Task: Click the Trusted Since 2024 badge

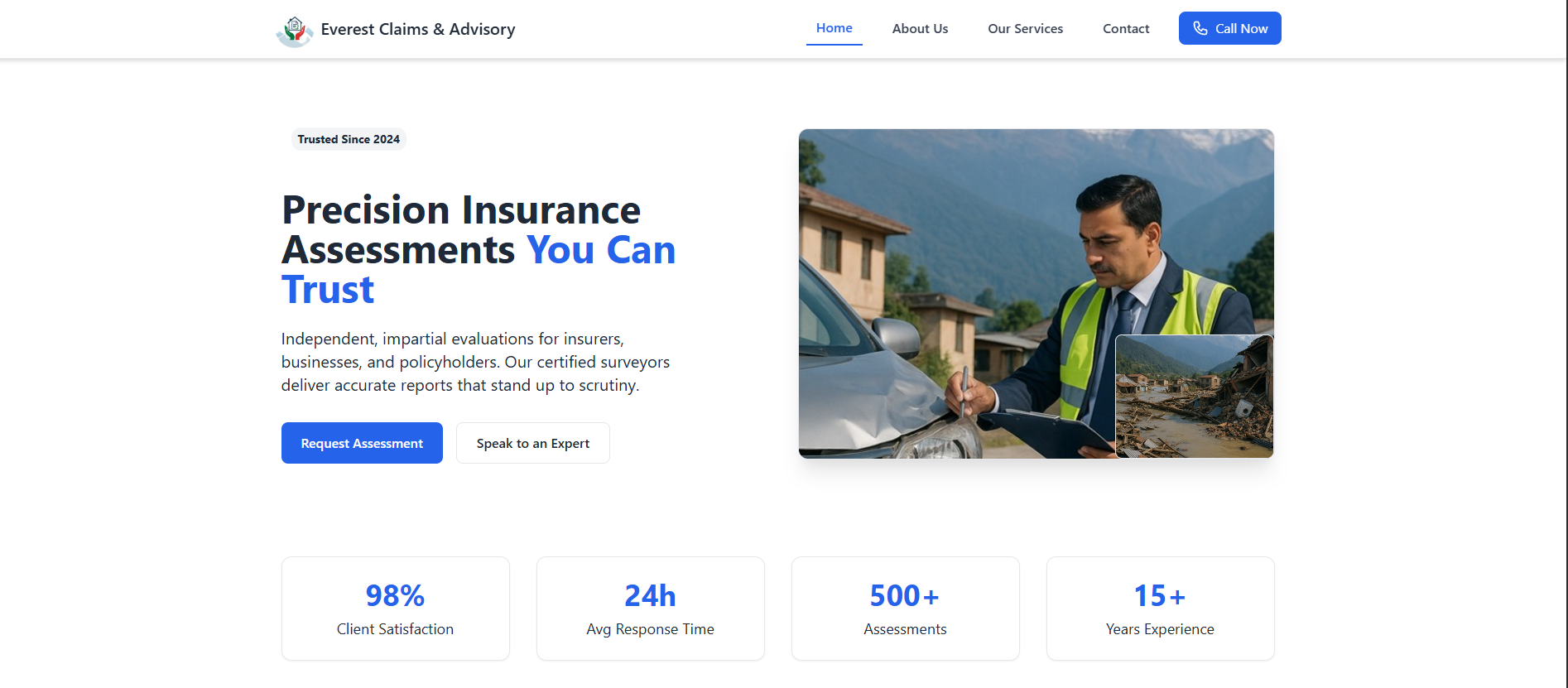Action: coord(349,139)
